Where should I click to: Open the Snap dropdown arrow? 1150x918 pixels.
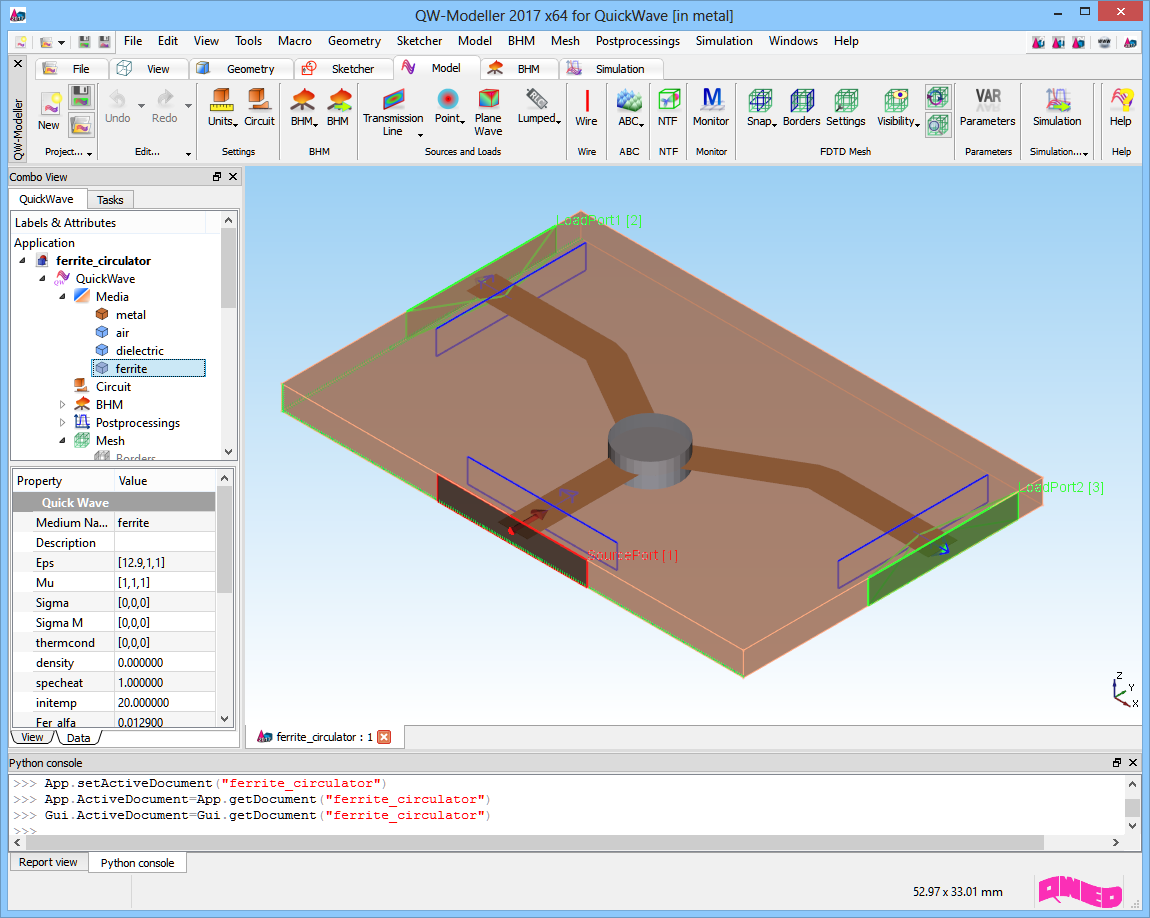coord(775,124)
